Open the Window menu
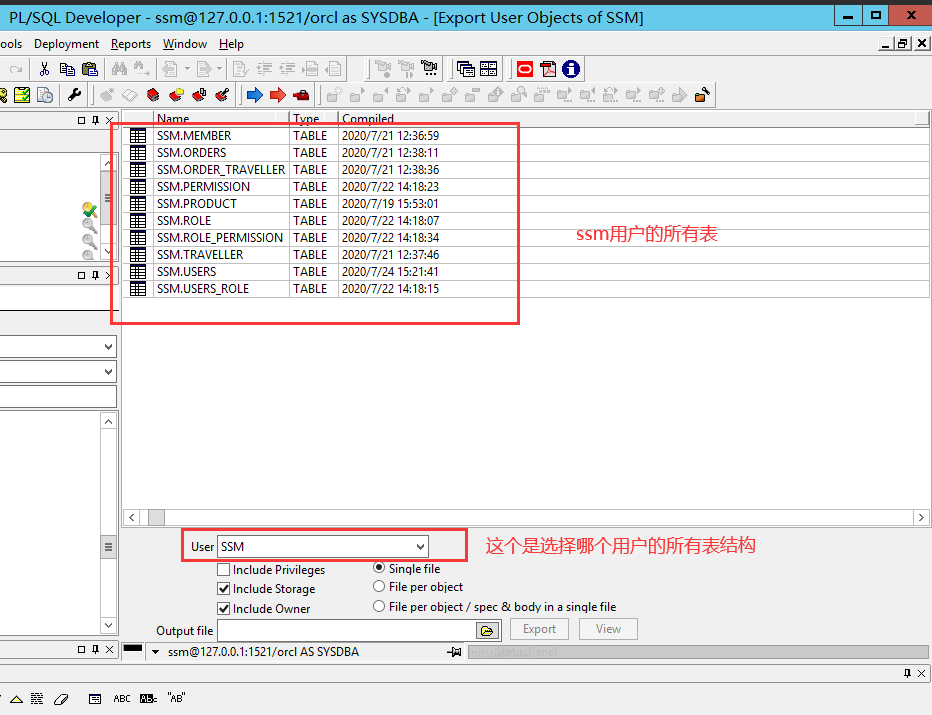 [185, 44]
